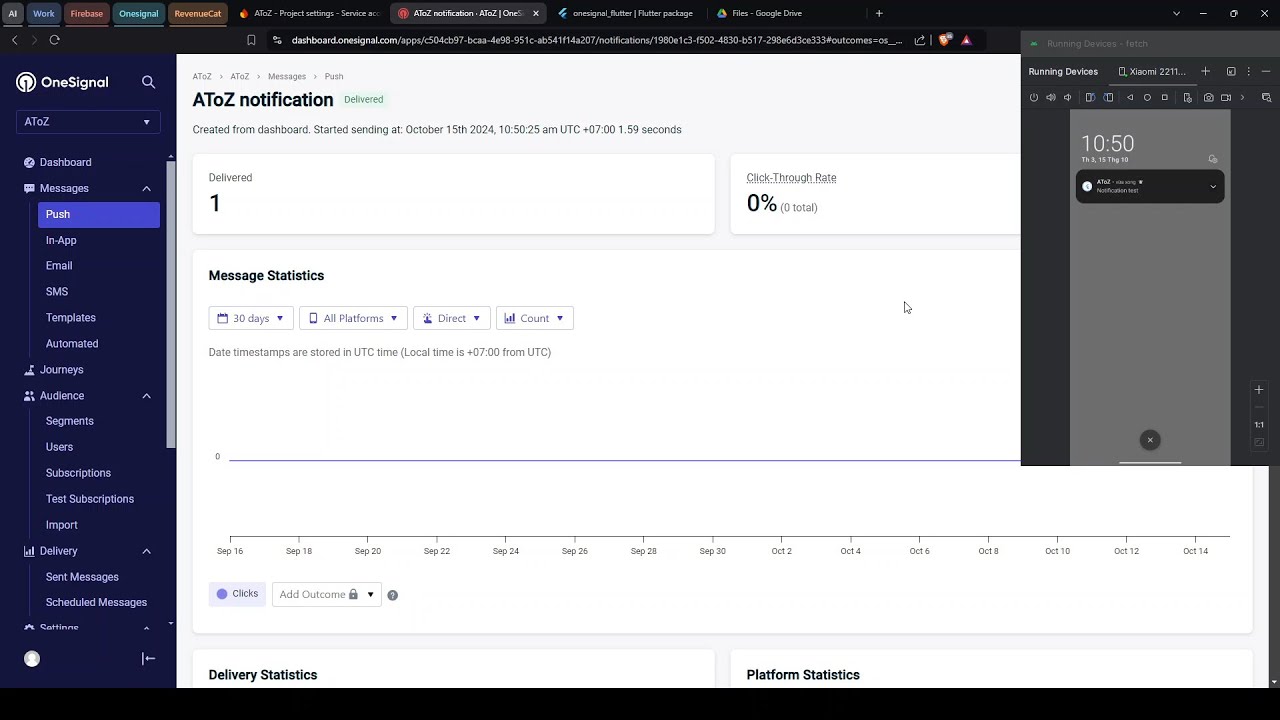Open In-App messages in sidebar
The width and height of the screenshot is (1280, 720).
pyautogui.click(x=61, y=240)
